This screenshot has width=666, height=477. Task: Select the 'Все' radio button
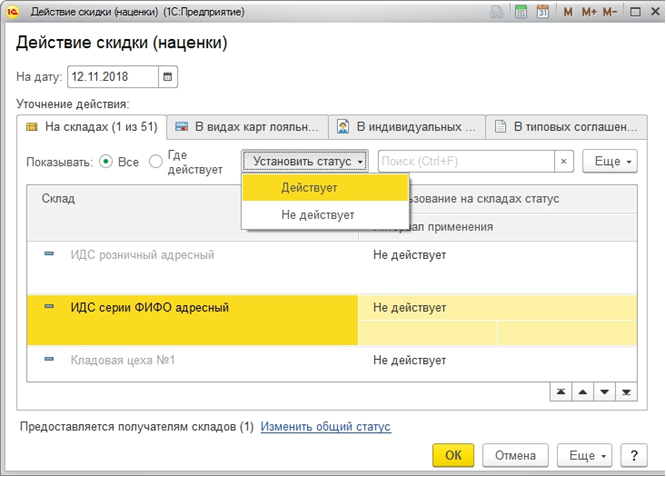[106, 162]
